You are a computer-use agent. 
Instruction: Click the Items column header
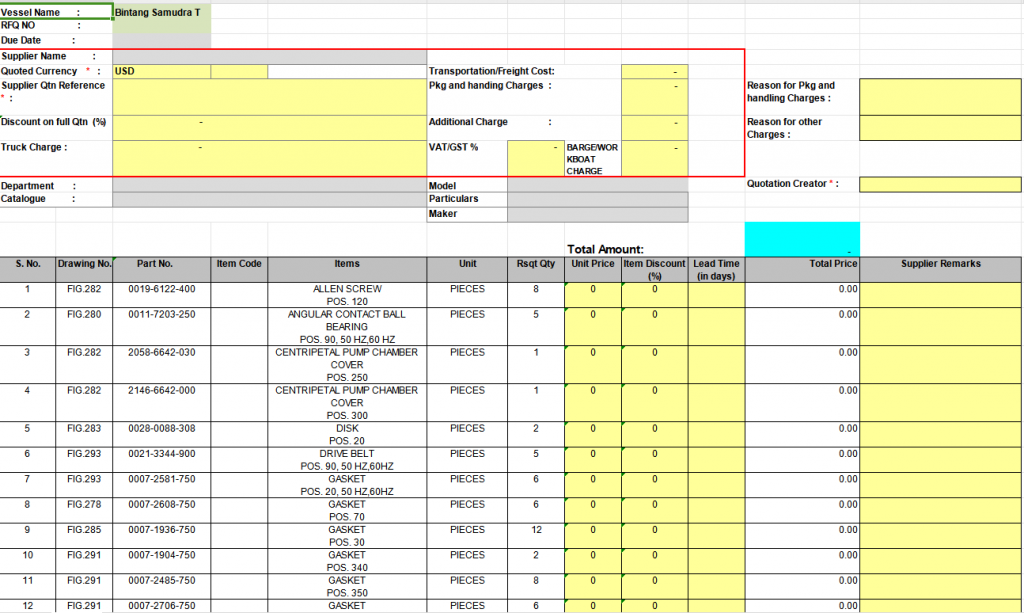347,264
